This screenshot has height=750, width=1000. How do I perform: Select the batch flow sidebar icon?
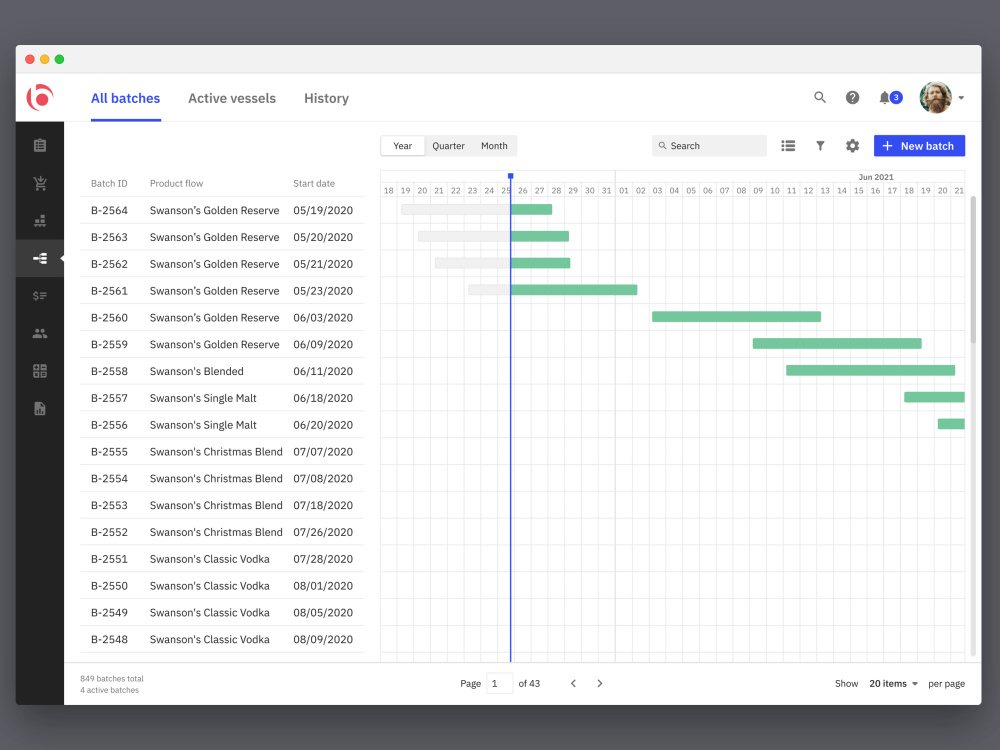coord(40,258)
